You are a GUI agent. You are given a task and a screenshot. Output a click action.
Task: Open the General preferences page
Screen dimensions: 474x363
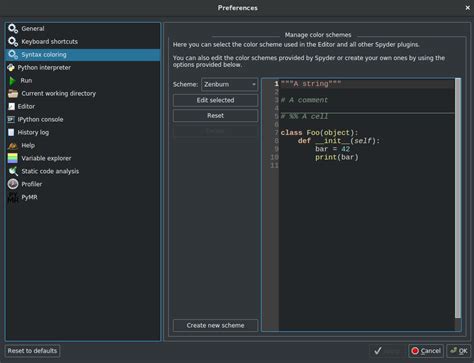click(83, 29)
